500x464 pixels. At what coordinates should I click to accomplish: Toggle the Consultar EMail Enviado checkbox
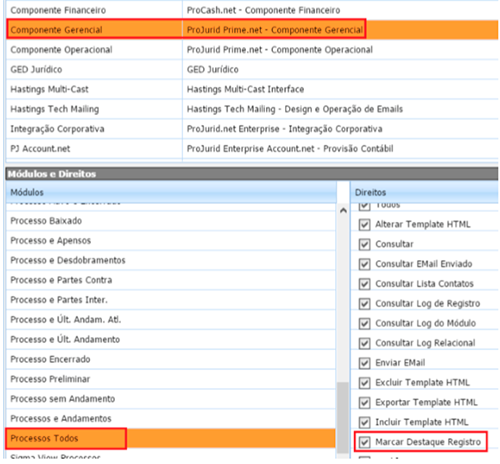[x=364, y=264]
